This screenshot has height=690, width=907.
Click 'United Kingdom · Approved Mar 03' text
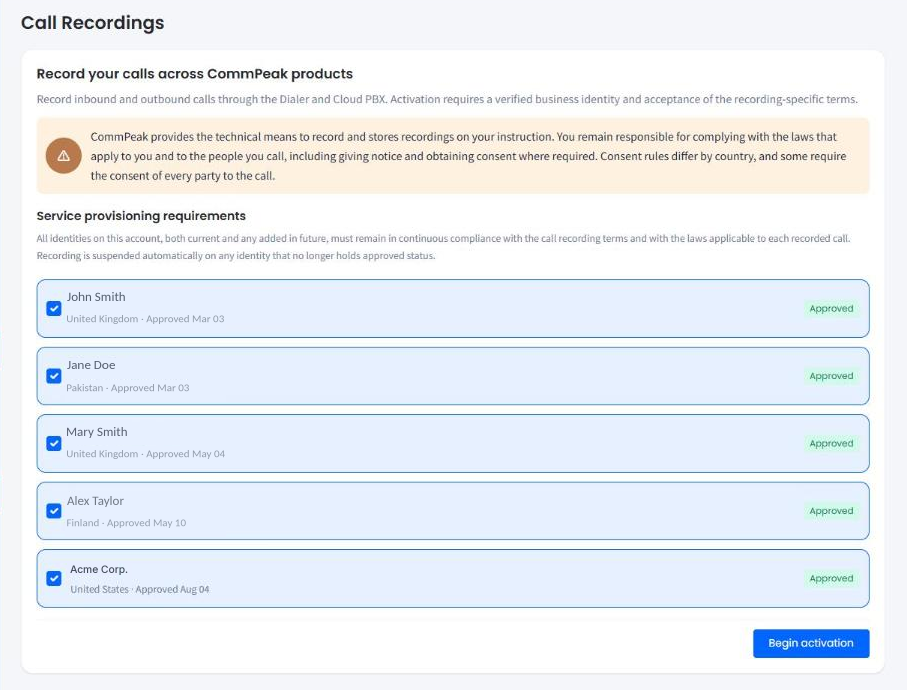pos(145,319)
